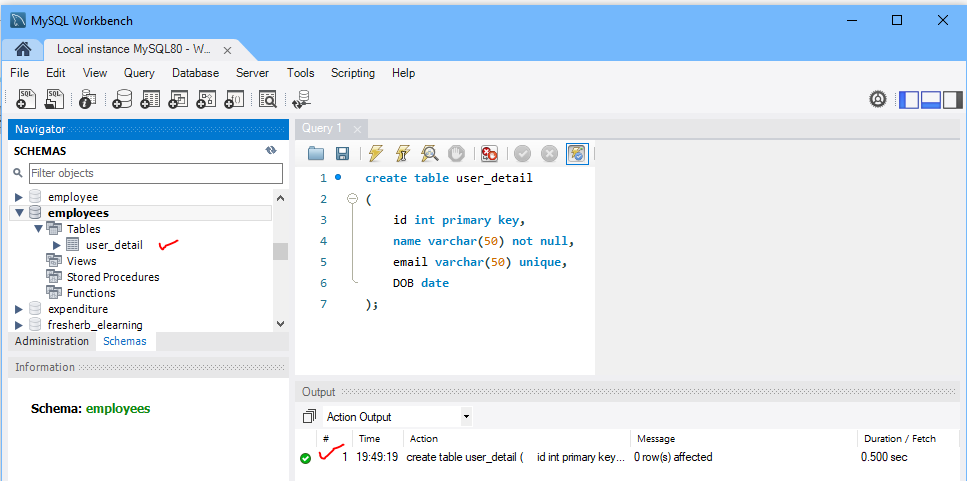Open the View menu

(95, 73)
